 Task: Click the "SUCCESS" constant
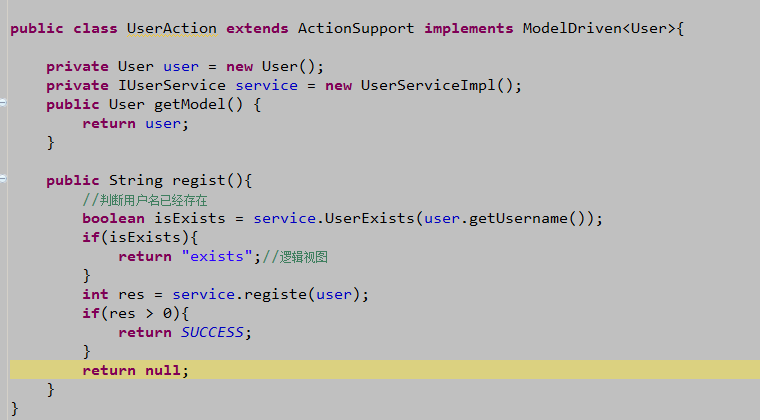pyautogui.click(x=212, y=332)
